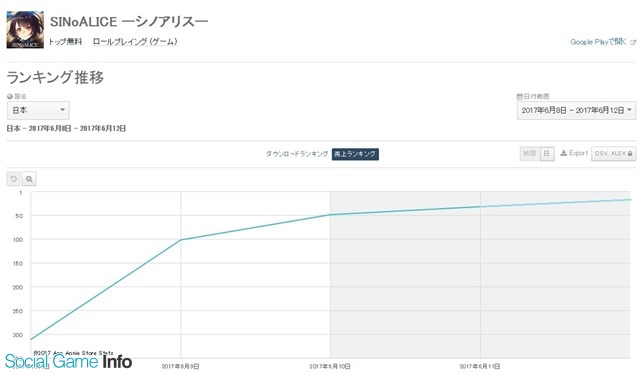Viewport: 640px width, 374px height.
Task: Open the date range dropdown
Action: tap(576, 110)
